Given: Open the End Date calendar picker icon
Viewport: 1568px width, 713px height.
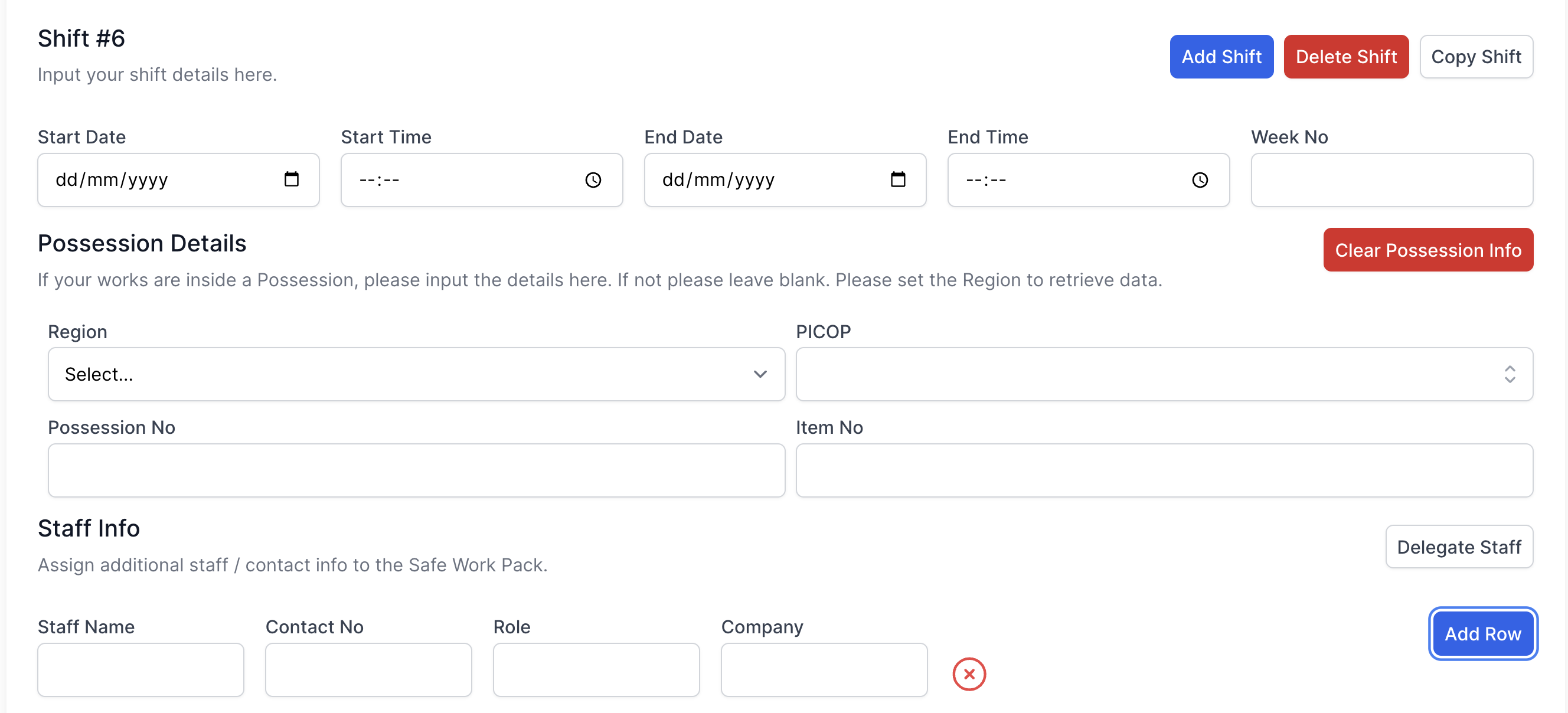Looking at the screenshot, I should pyautogui.click(x=898, y=179).
